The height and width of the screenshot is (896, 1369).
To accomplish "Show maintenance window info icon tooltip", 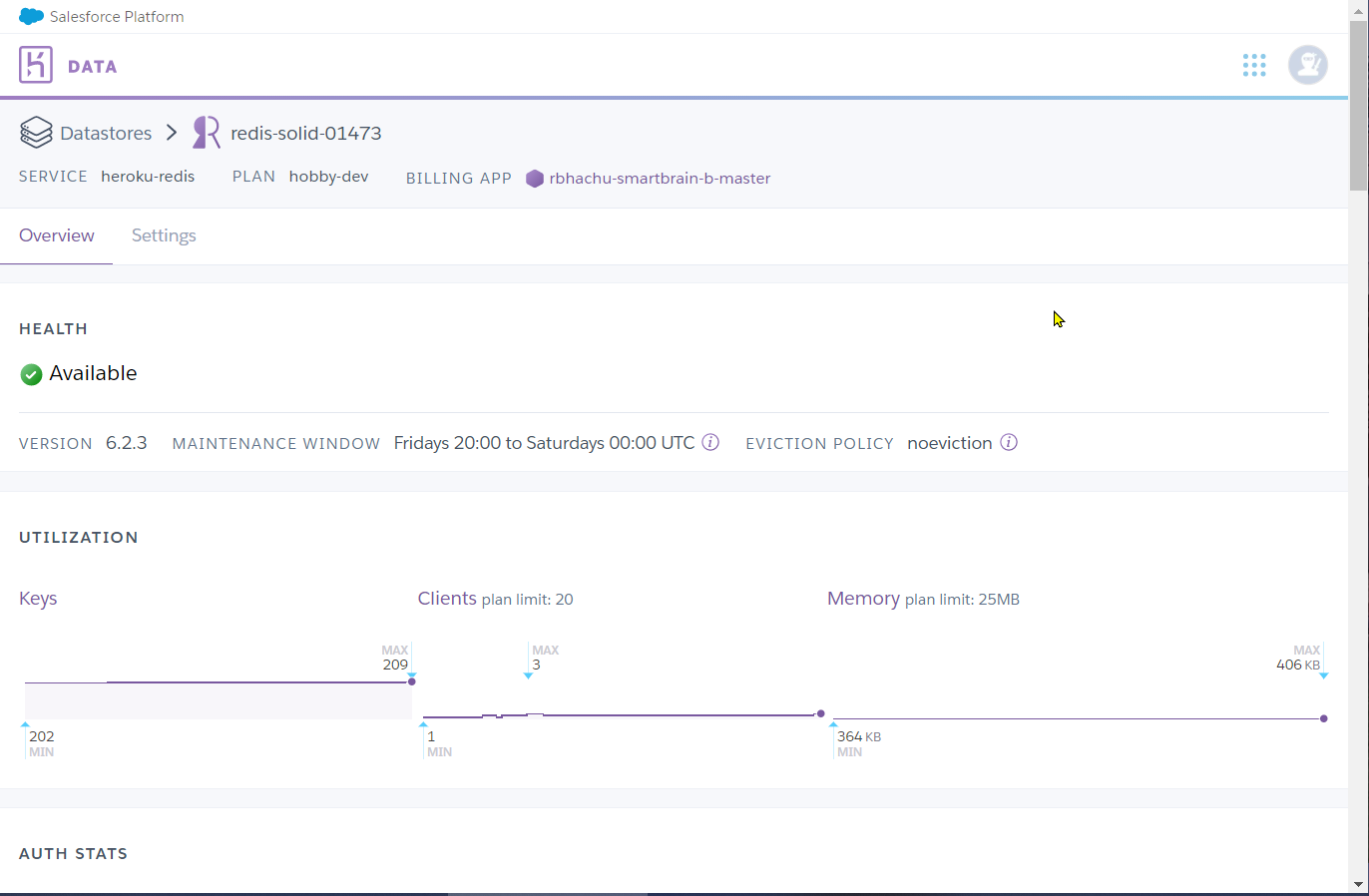I will point(710,442).
